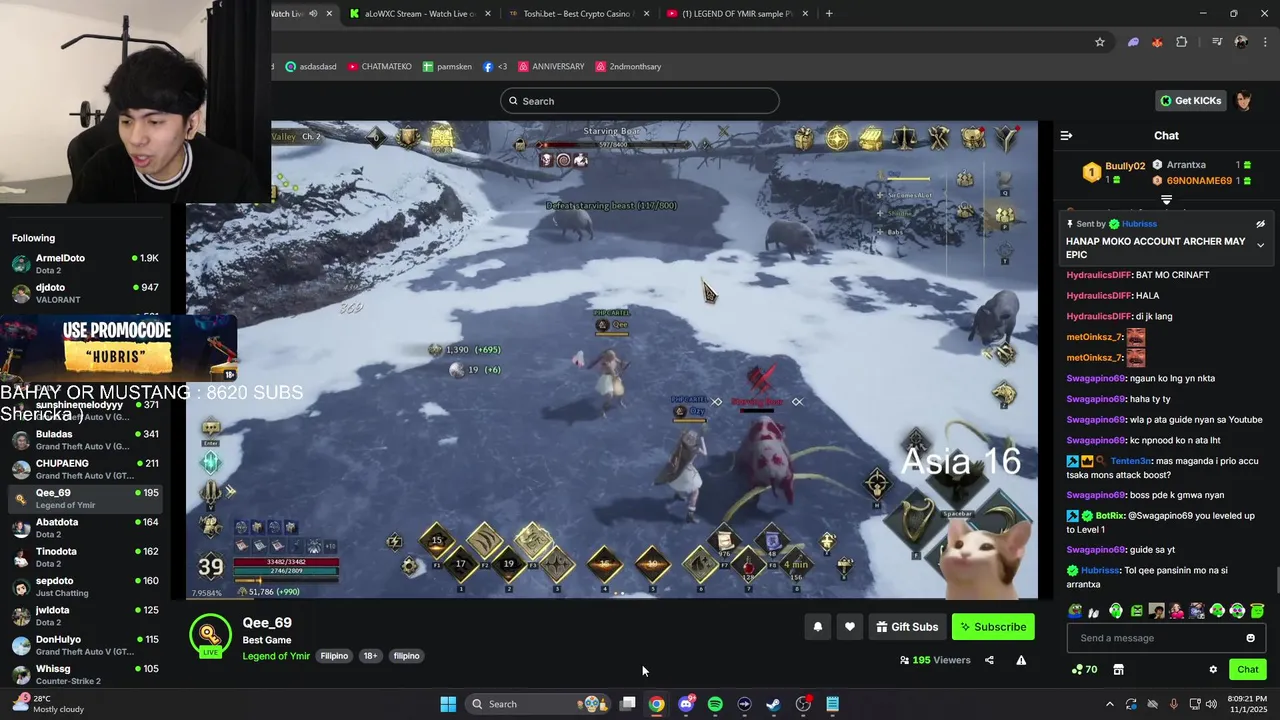The height and width of the screenshot is (720, 1280).
Task: Open the parmsken bookmark
Action: coord(445,67)
